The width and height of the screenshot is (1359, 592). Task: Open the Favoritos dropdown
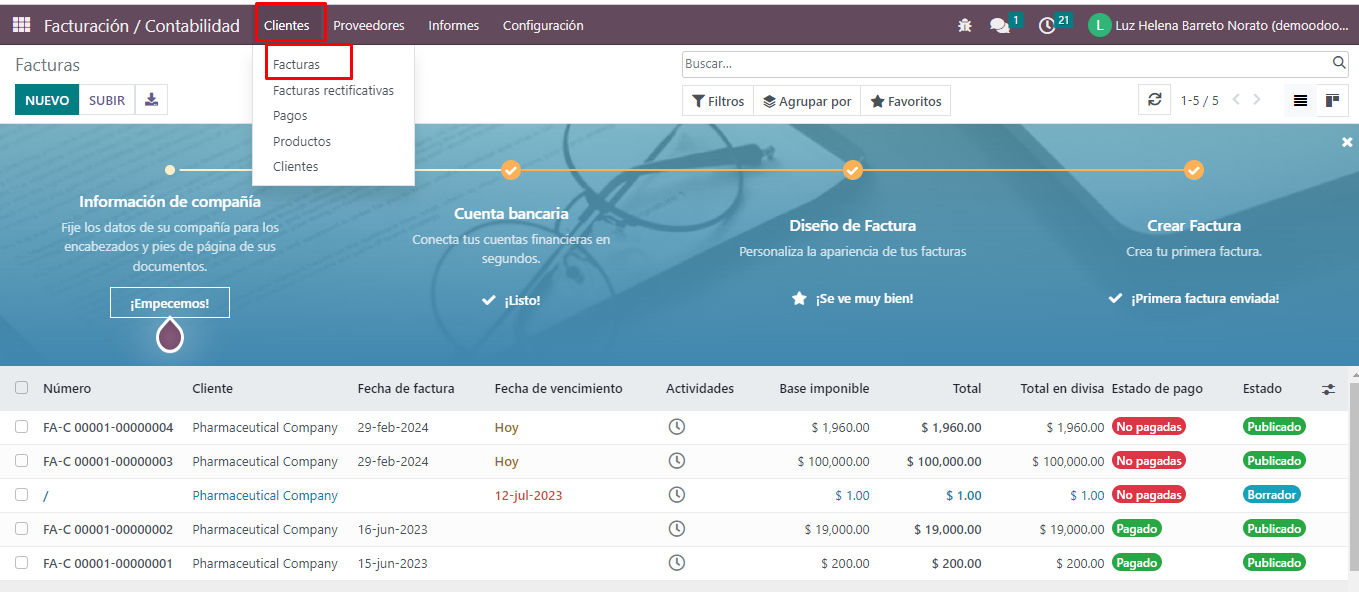pos(905,101)
